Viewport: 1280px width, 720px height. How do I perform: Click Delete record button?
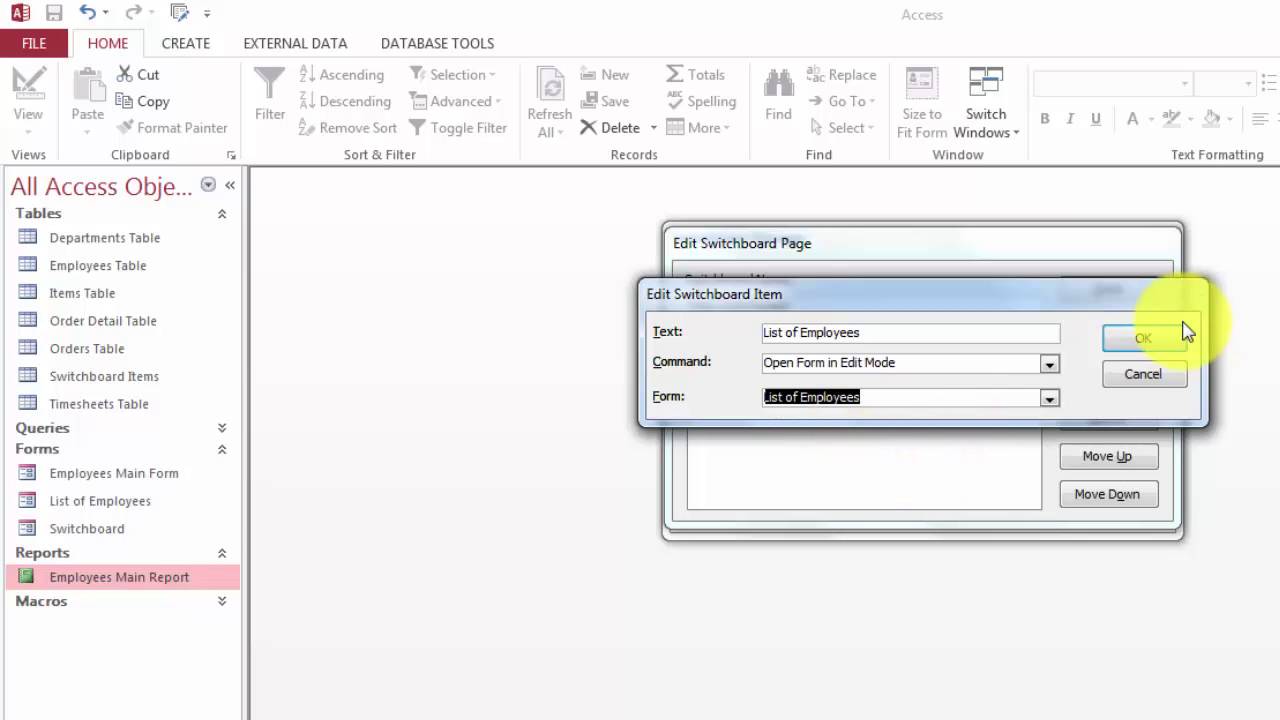click(x=610, y=128)
